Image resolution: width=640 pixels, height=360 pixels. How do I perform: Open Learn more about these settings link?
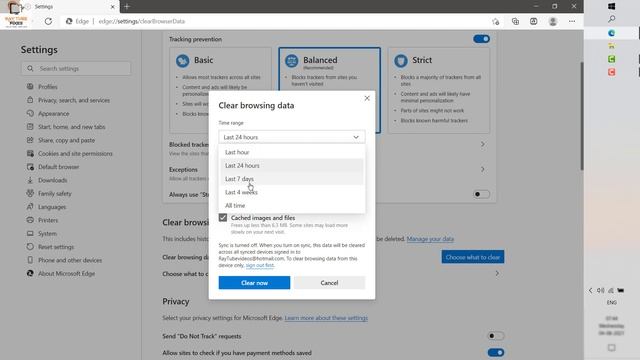(x=326, y=318)
